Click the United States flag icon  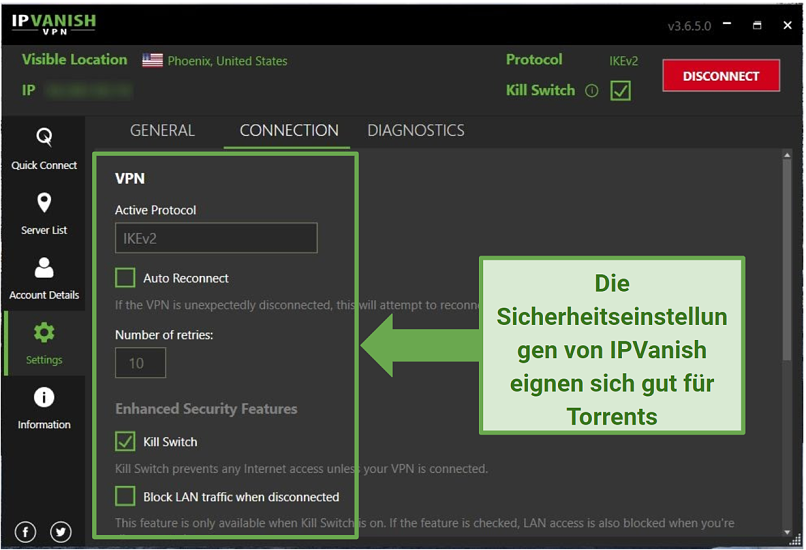153,60
